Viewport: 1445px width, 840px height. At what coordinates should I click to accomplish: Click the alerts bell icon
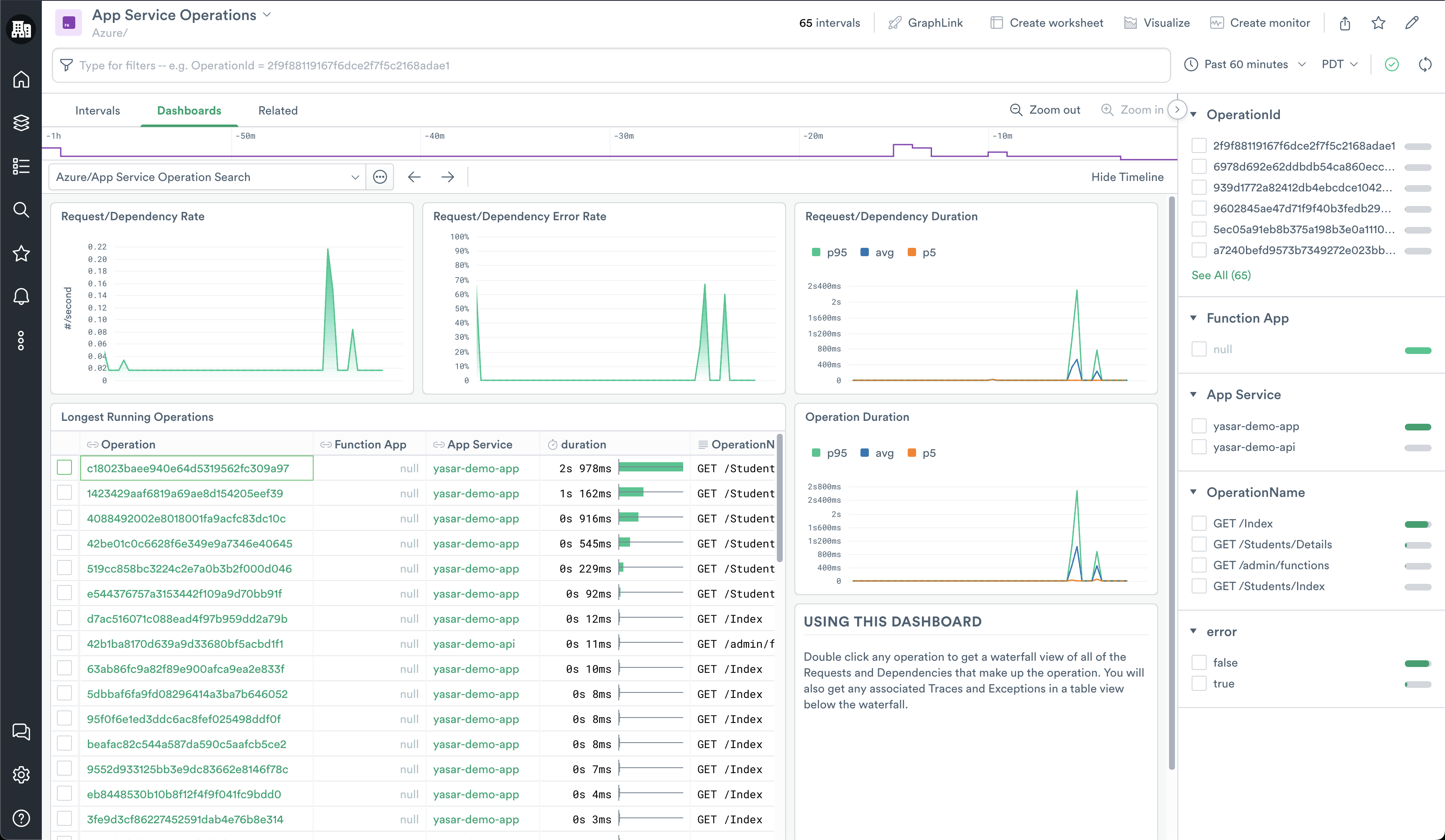pyautogui.click(x=21, y=297)
